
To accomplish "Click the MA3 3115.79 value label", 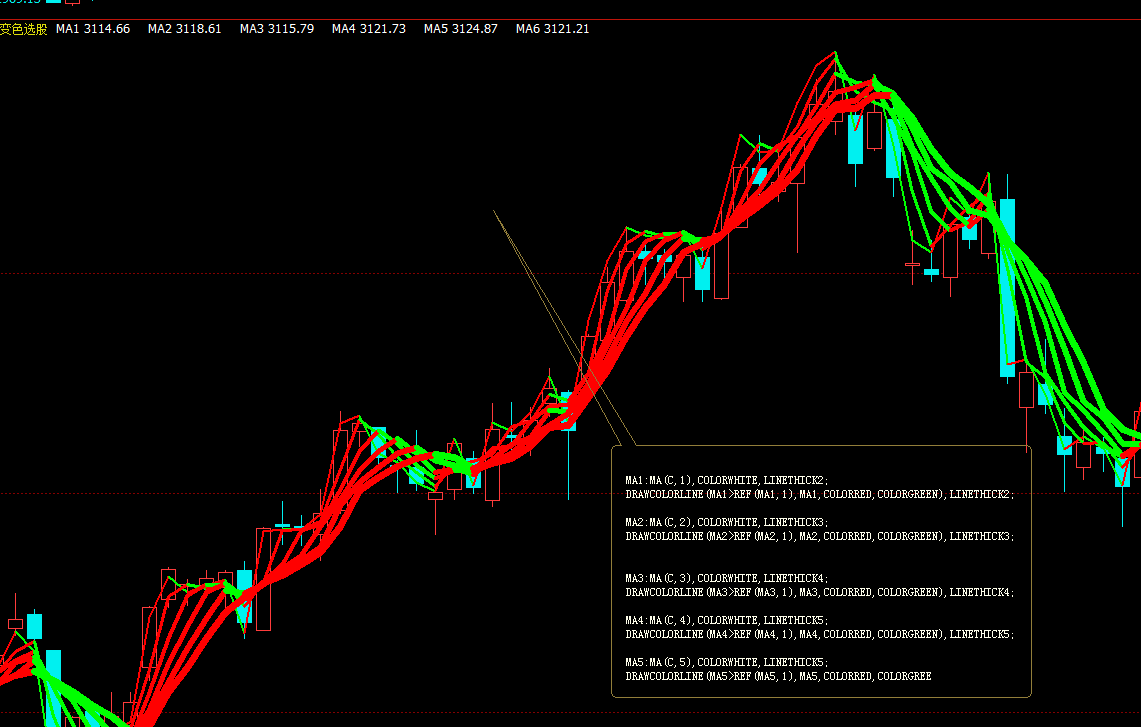I will pos(277,29).
